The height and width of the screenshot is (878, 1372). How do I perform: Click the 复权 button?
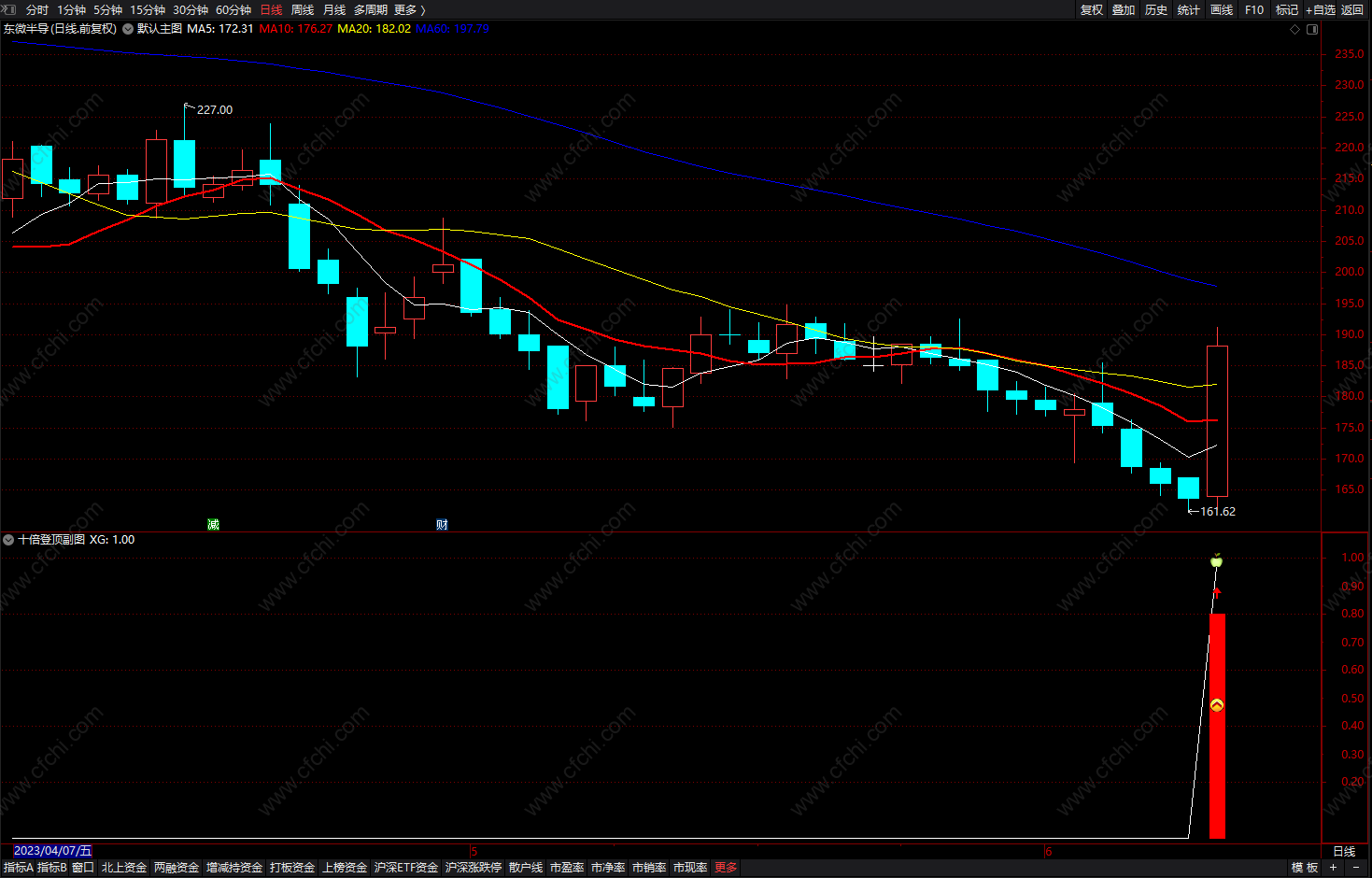click(1092, 9)
